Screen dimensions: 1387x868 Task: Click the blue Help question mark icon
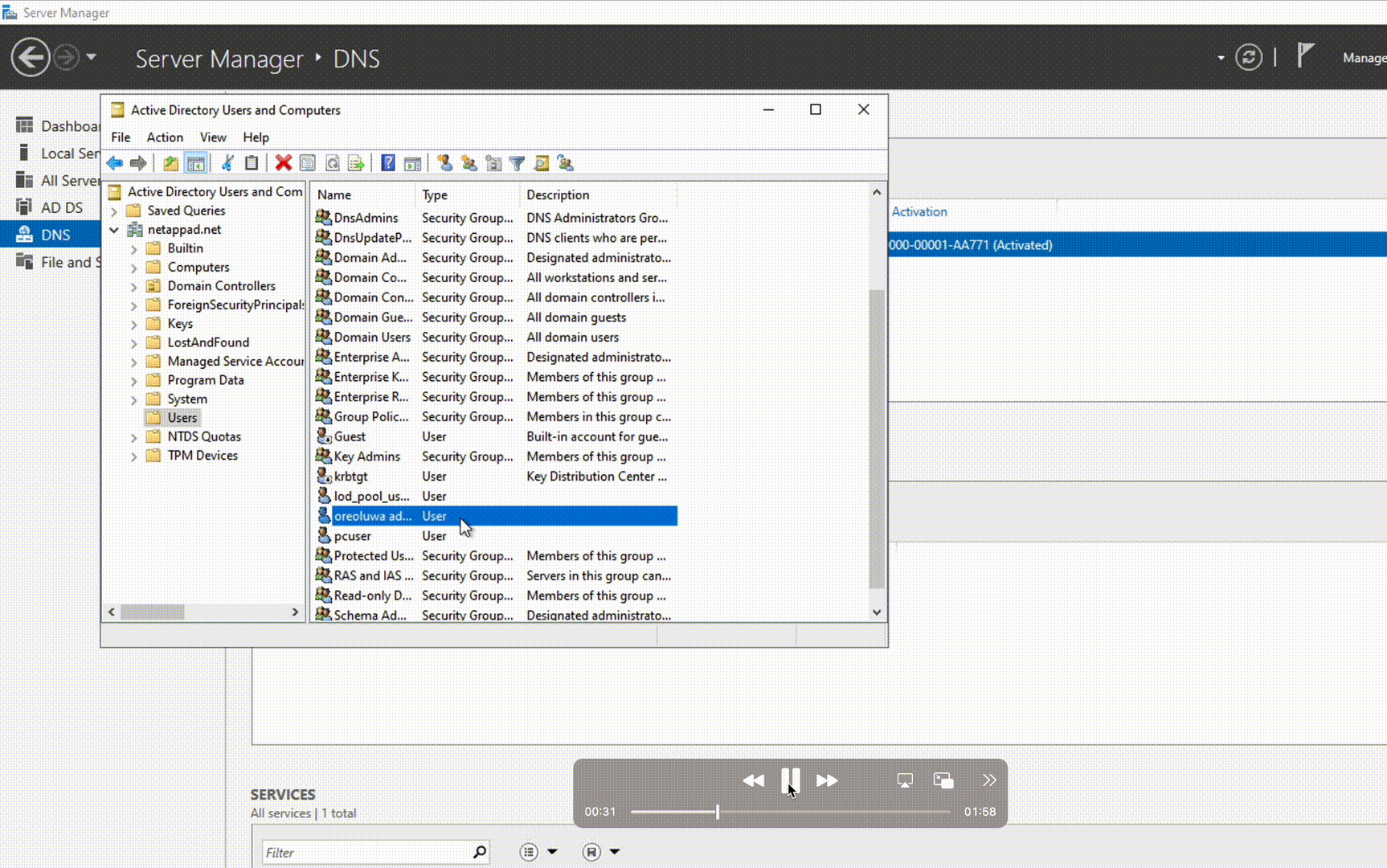click(388, 163)
